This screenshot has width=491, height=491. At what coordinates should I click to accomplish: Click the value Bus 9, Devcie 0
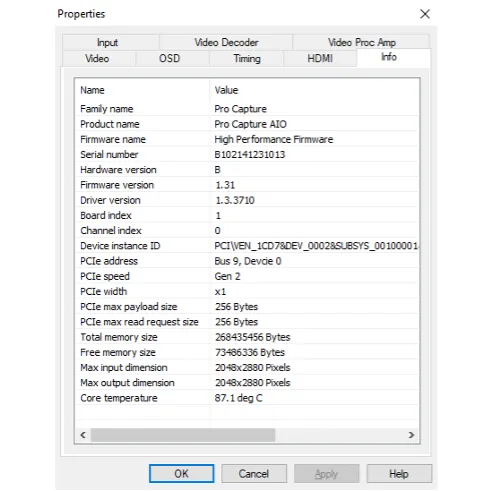248,261
